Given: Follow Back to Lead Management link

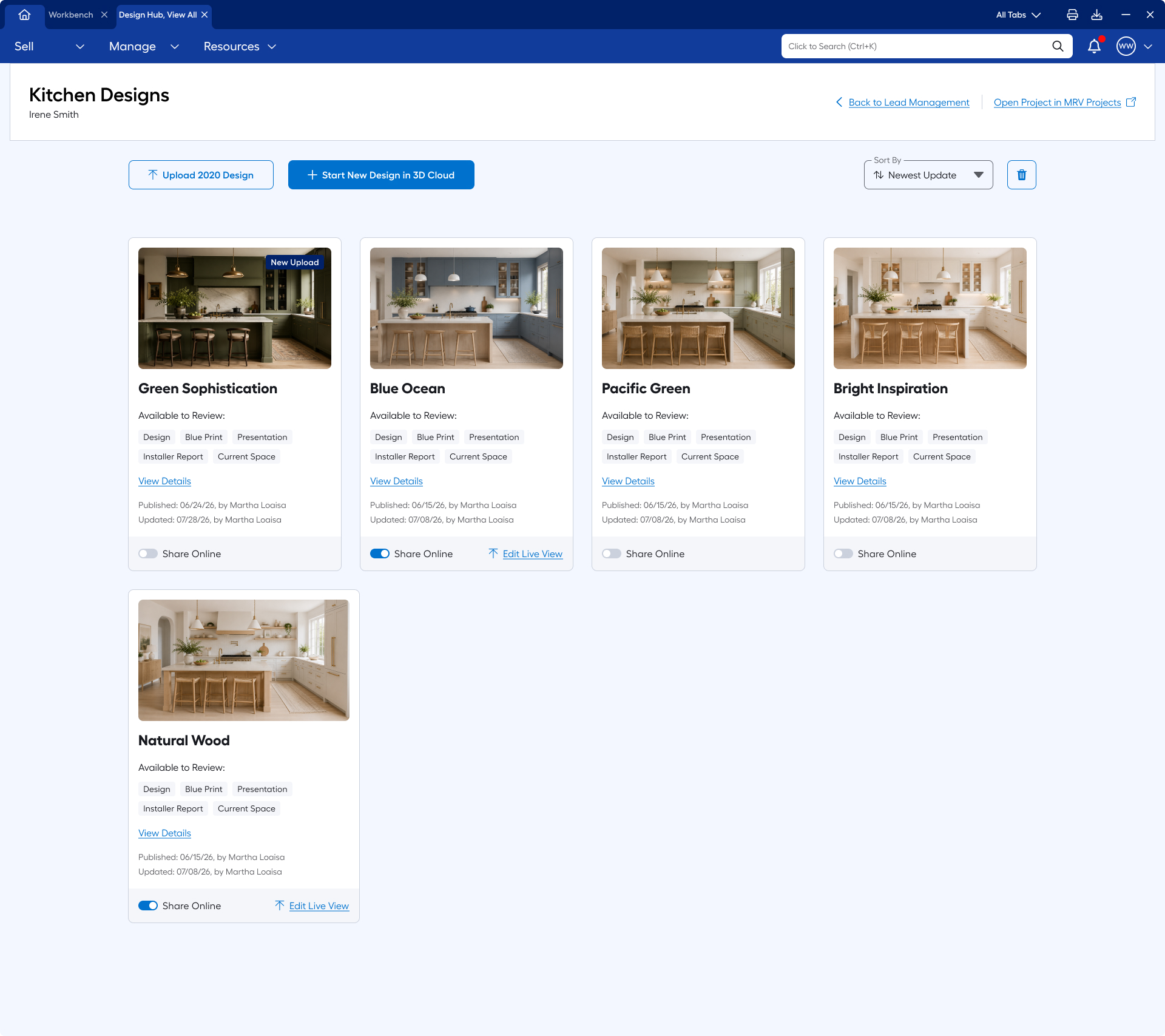Looking at the screenshot, I should coord(909,102).
